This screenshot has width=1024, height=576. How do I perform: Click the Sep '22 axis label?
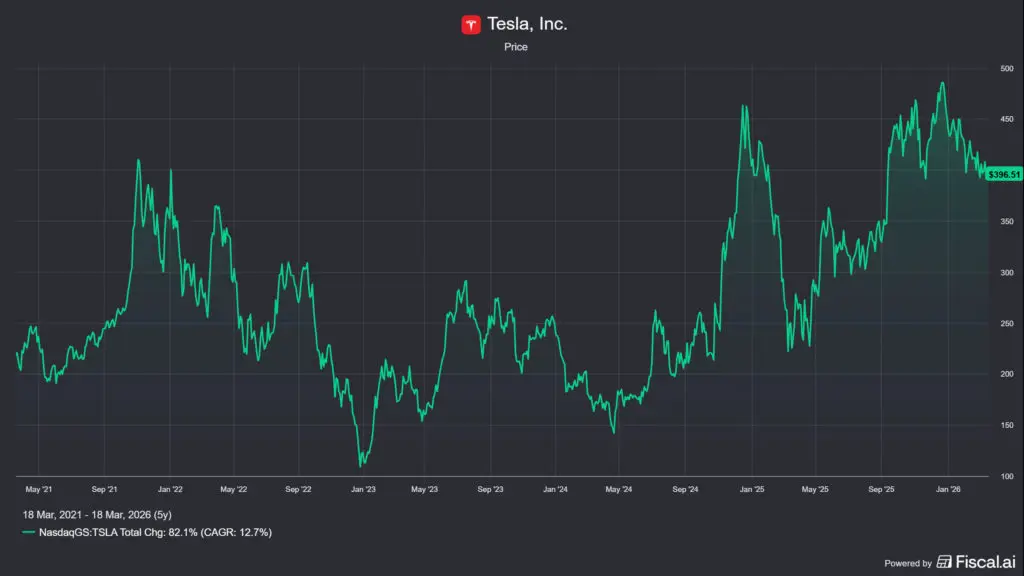click(x=298, y=489)
